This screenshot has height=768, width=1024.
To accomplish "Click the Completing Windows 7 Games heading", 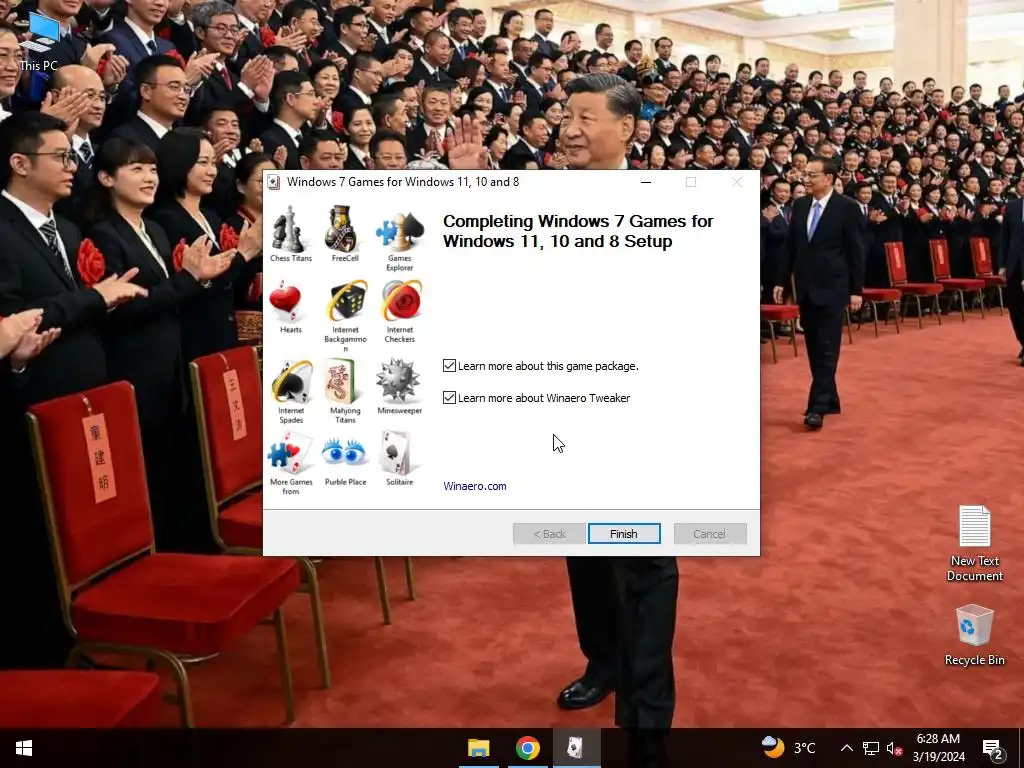I will (578, 231).
